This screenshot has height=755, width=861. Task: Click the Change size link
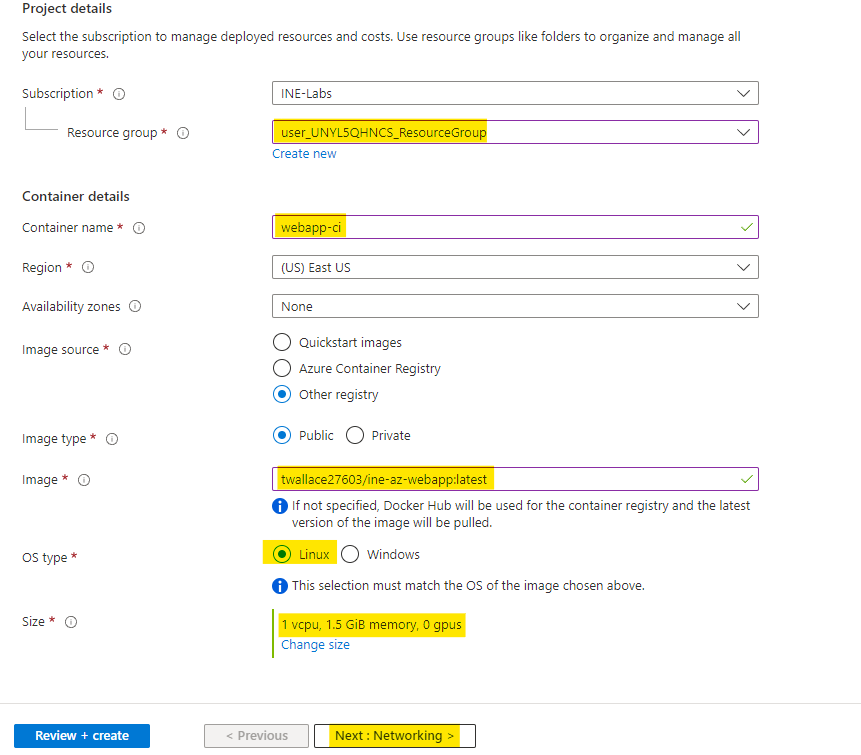315,645
